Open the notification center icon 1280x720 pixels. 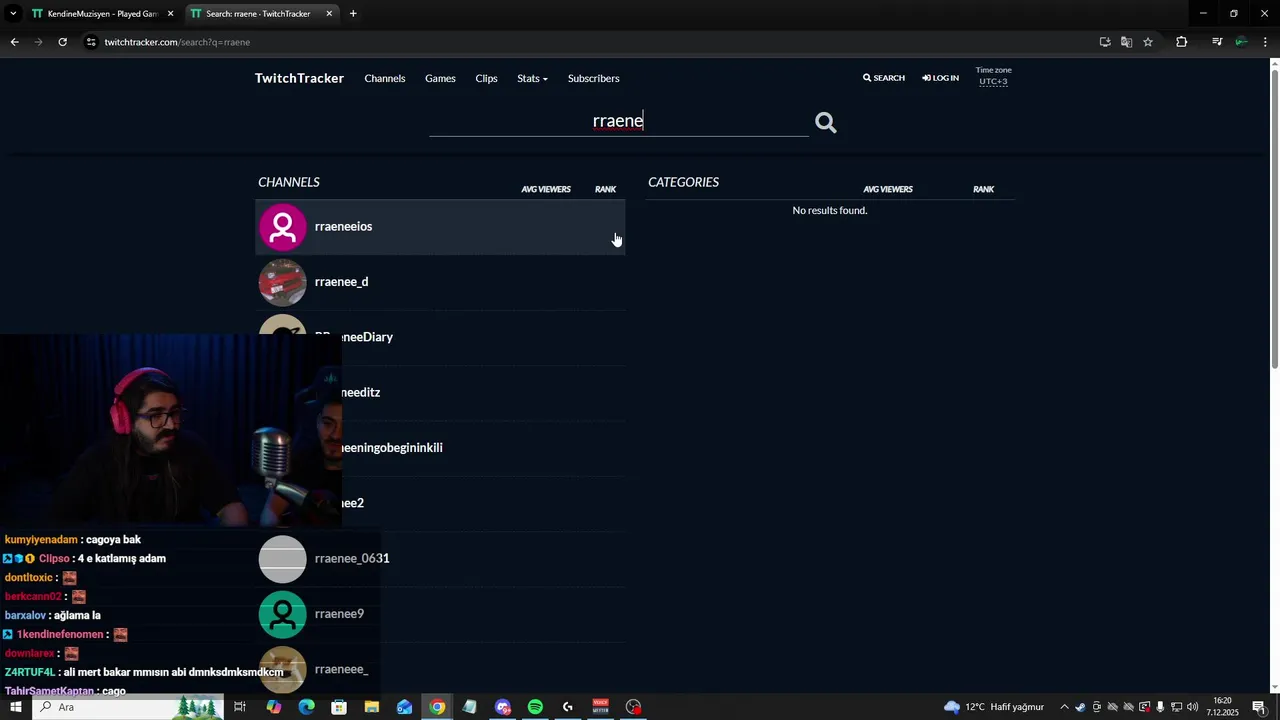click(1259, 707)
